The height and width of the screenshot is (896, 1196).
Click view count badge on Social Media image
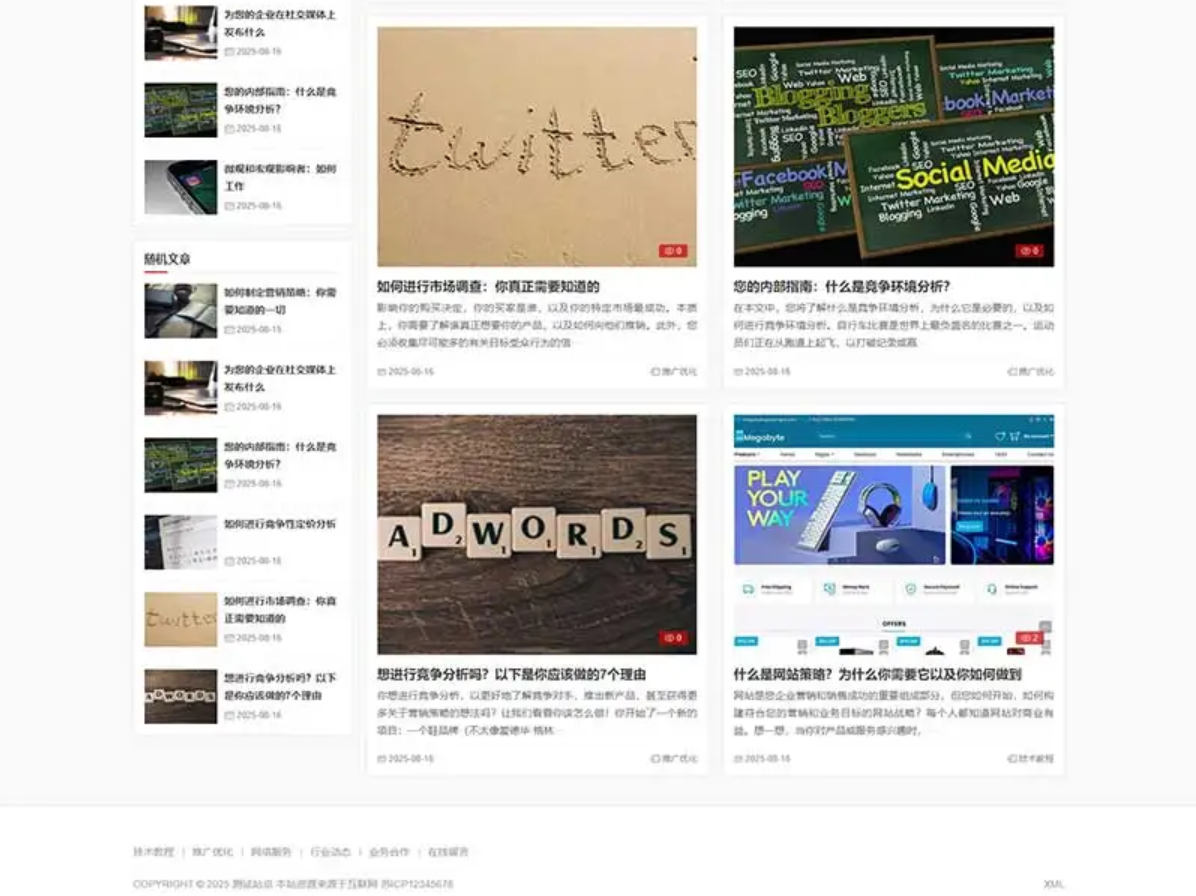(1029, 251)
